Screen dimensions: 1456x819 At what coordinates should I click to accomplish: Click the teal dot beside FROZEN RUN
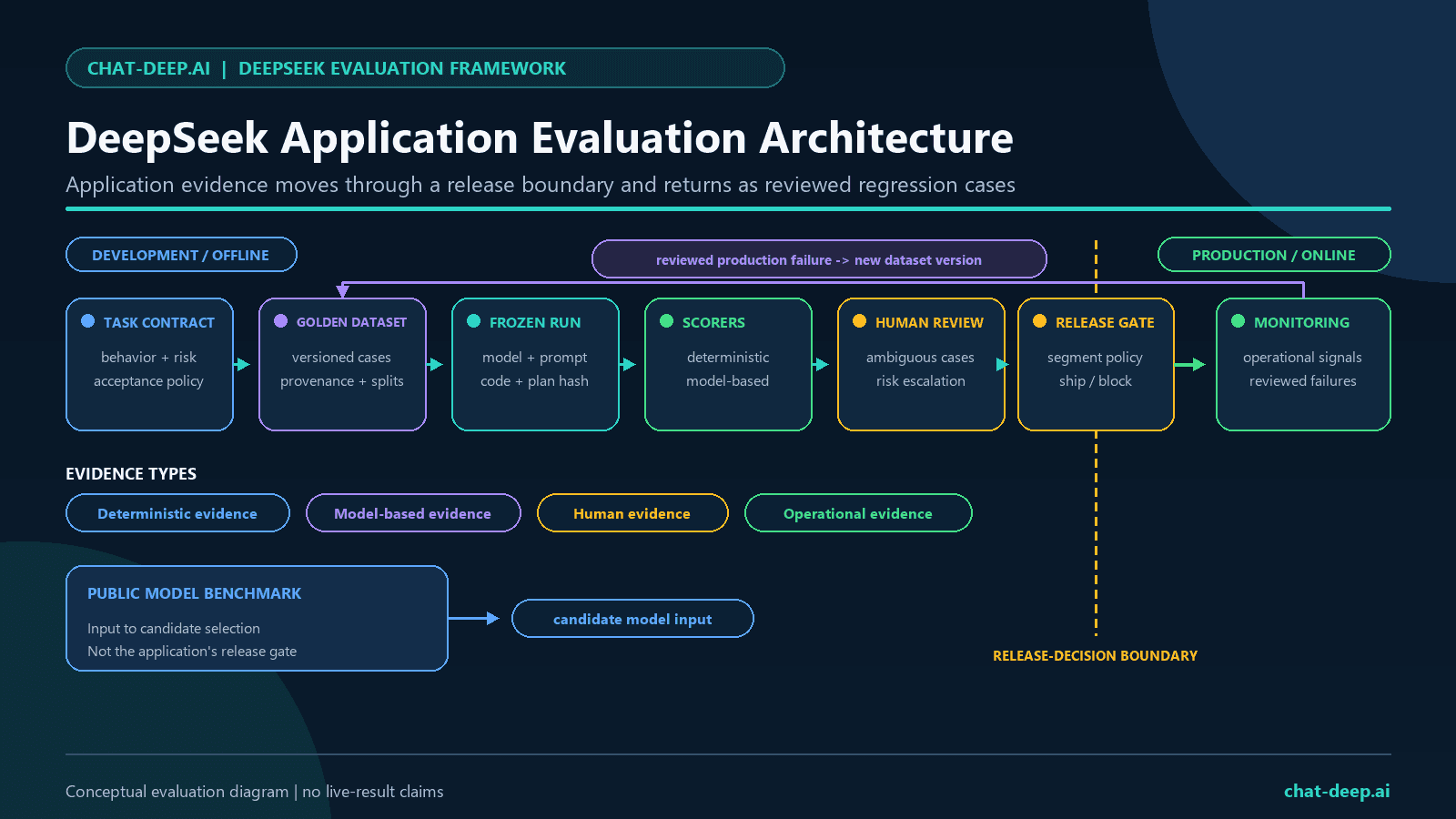point(474,320)
